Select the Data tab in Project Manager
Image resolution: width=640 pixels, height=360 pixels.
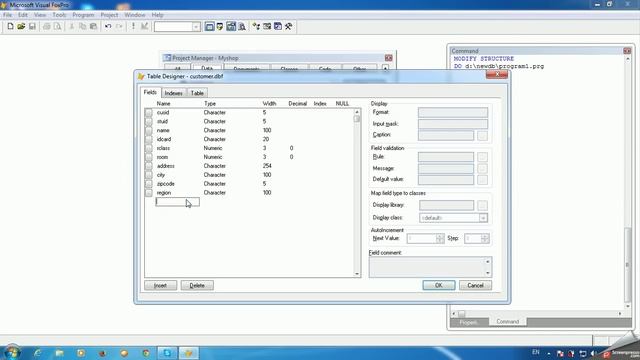(x=207, y=68)
